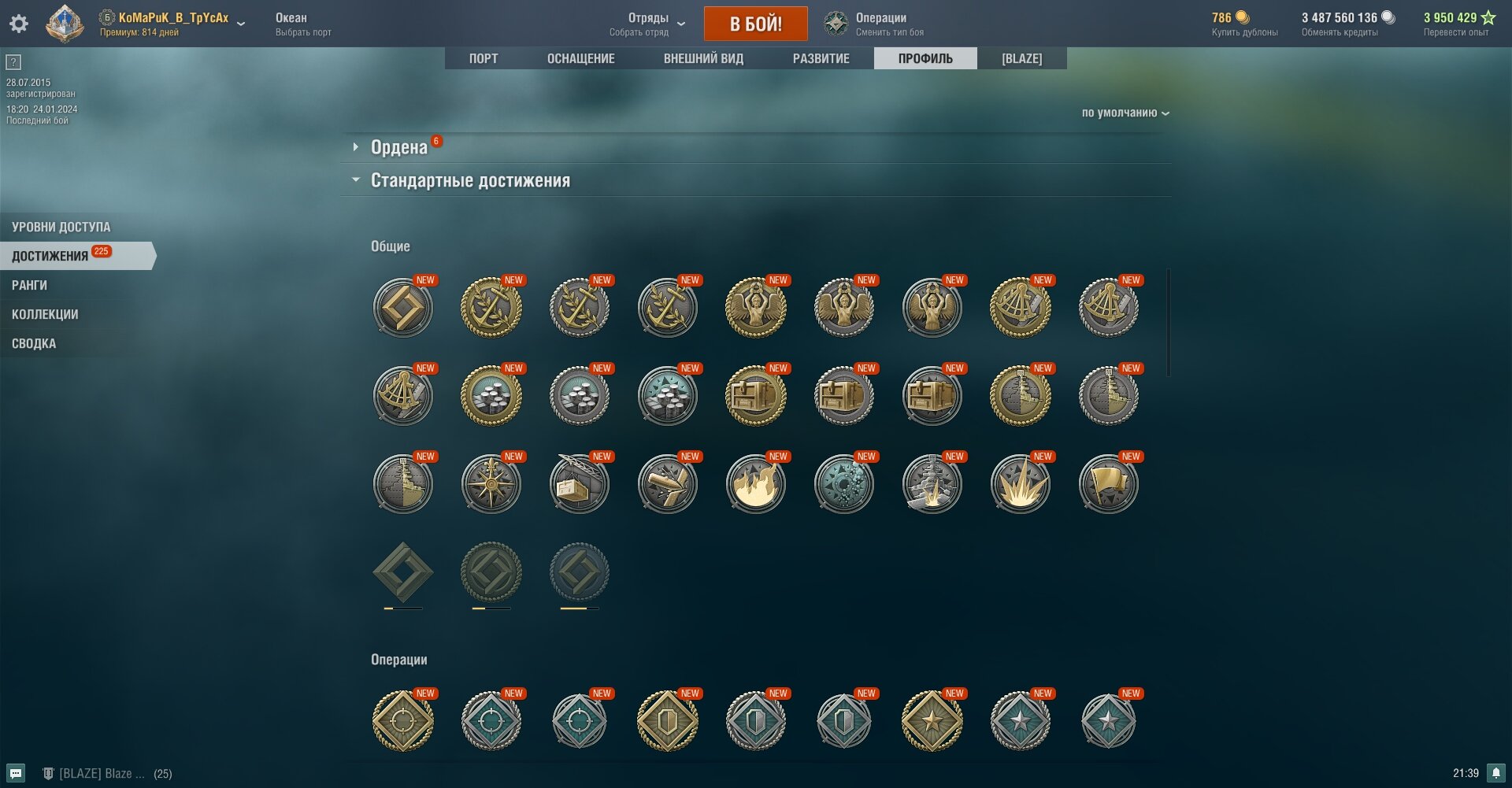Open the help question mark icon
1512x788 pixels.
13,62
